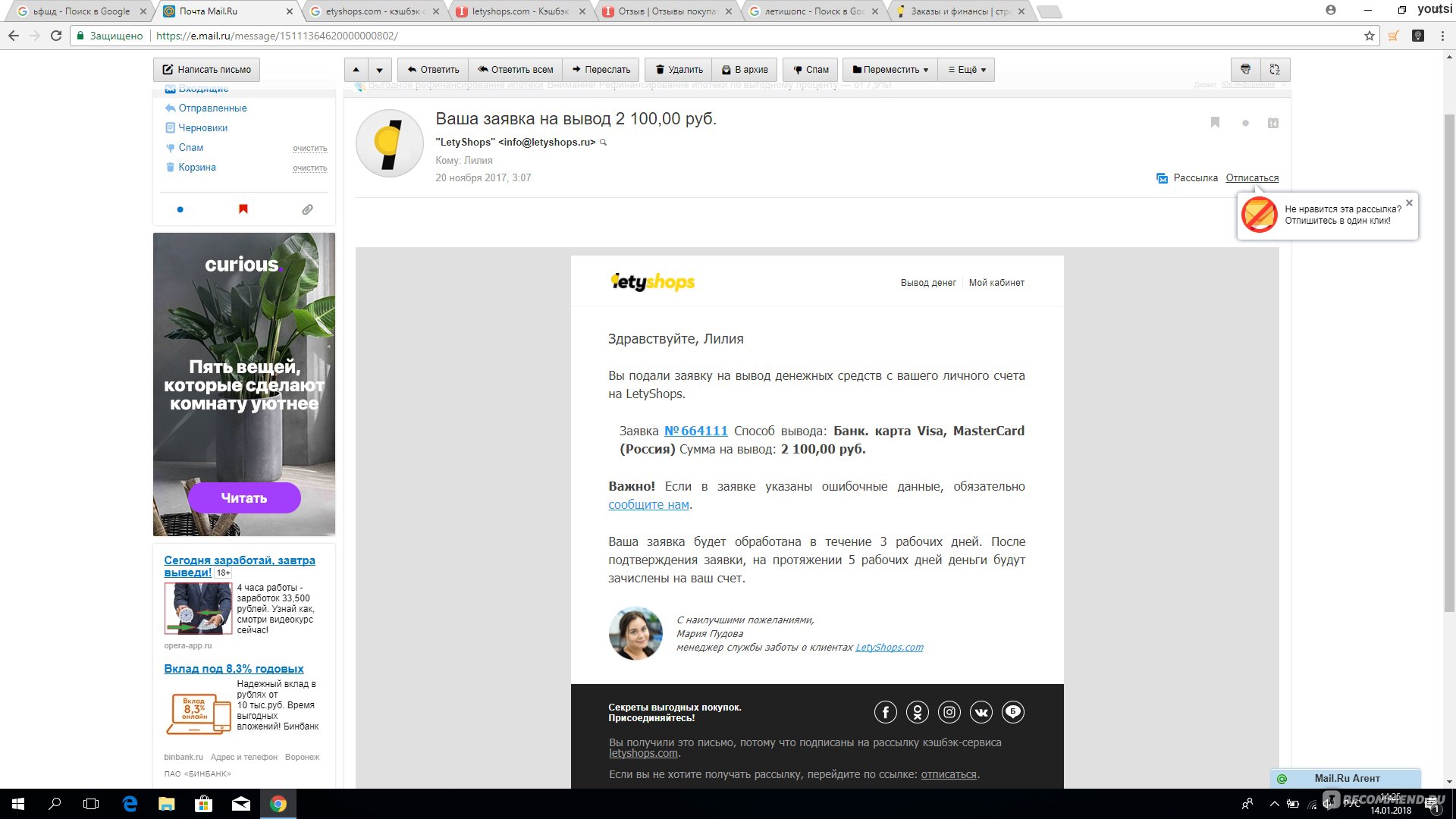
Task: Expand the Переместить dropdown
Action: [890, 70]
